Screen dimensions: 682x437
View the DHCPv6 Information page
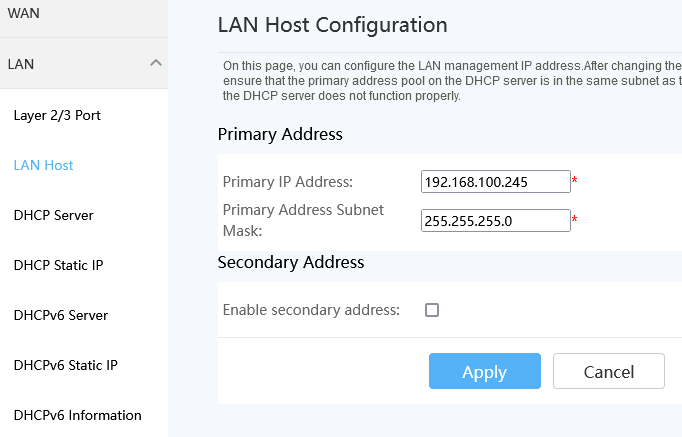click(78, 415)
